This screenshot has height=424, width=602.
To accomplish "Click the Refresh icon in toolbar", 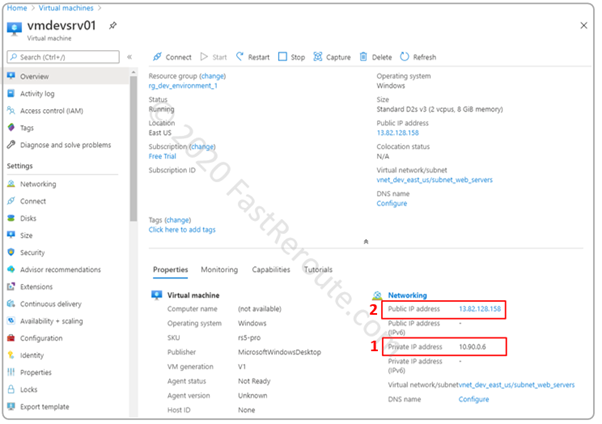I will coord(404,57).
